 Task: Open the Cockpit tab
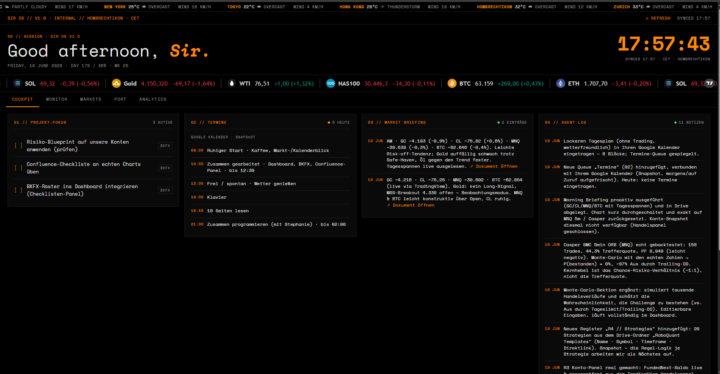click(22, 99)
